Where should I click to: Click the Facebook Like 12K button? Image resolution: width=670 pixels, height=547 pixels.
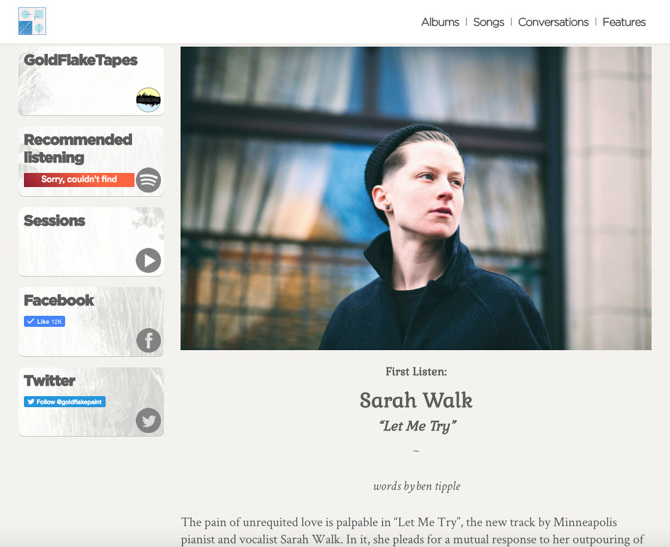click(44, 321)
